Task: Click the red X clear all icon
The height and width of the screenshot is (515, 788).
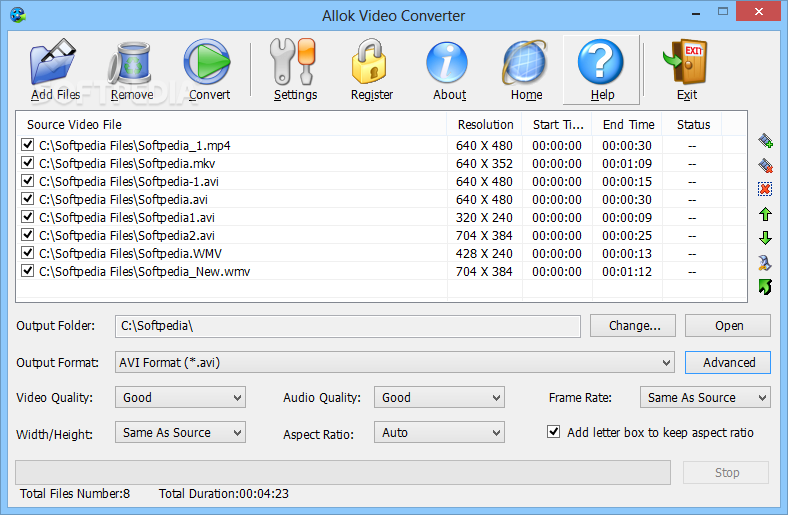Action: (x=765, y=189)
